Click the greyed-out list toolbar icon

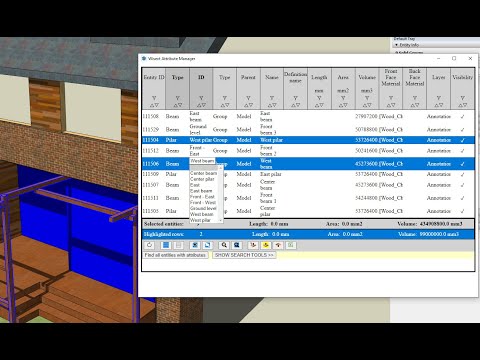tap(178, 245)
